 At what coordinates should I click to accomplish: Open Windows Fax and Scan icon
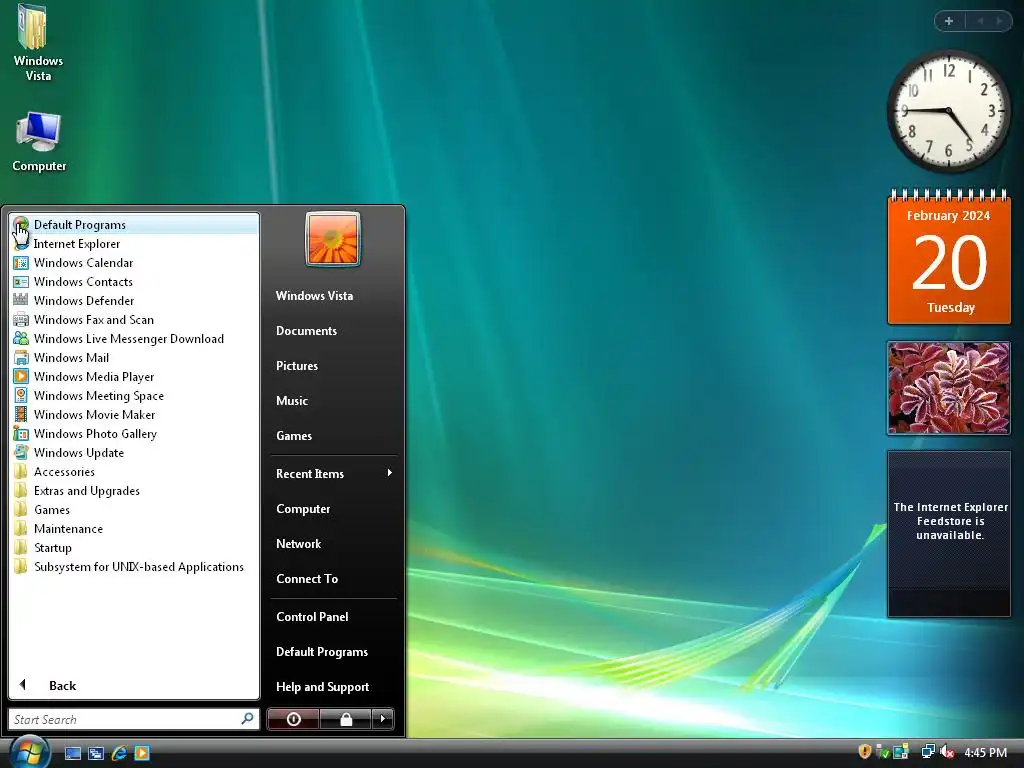pyautogui.click(x=21, y=319)
